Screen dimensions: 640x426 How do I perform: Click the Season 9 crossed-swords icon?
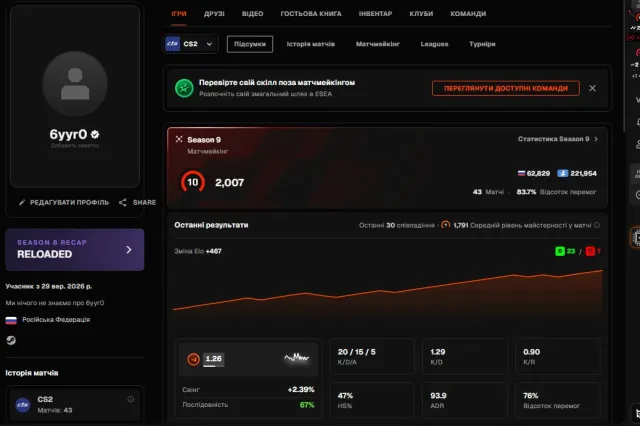179,140
